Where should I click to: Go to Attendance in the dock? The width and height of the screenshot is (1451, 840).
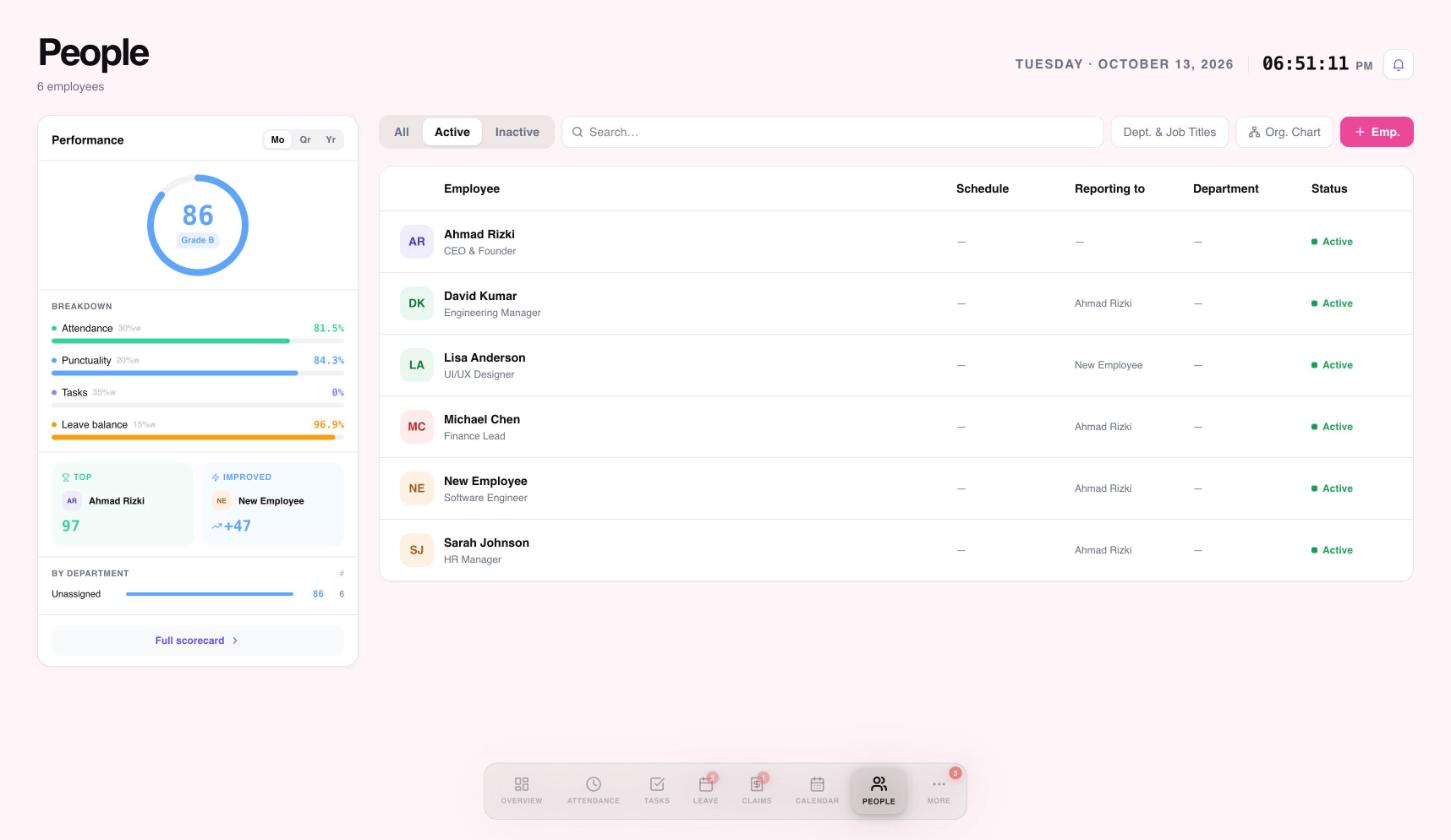click(x=593, y=790)
